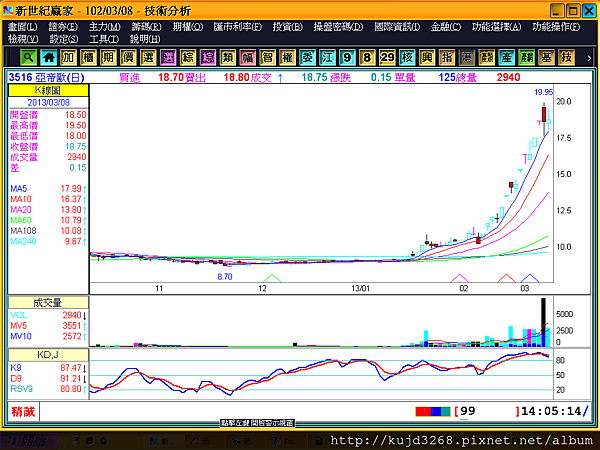Screen dimensions: 600x450
Task: Open the 證券(E) menu
Action: tap(63, 27)
